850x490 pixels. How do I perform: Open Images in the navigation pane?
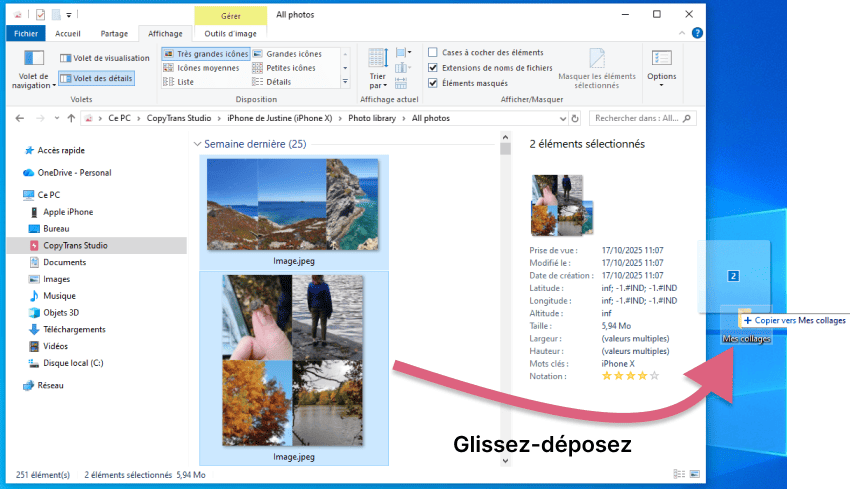coord(49,279)
